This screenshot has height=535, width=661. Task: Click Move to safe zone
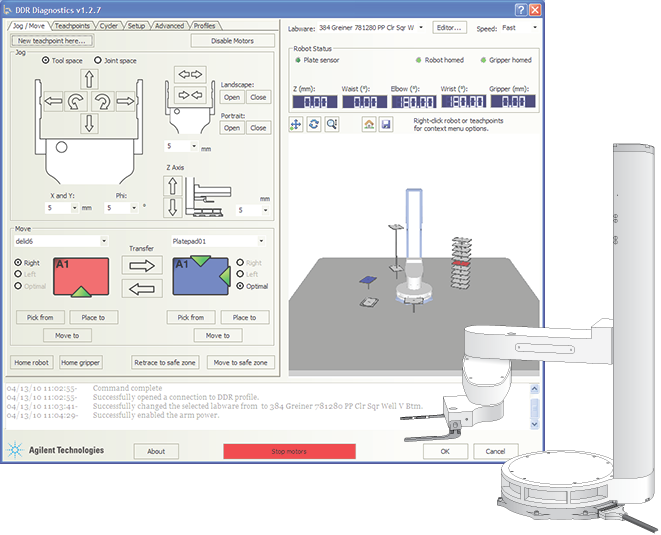tap(240, 362)
